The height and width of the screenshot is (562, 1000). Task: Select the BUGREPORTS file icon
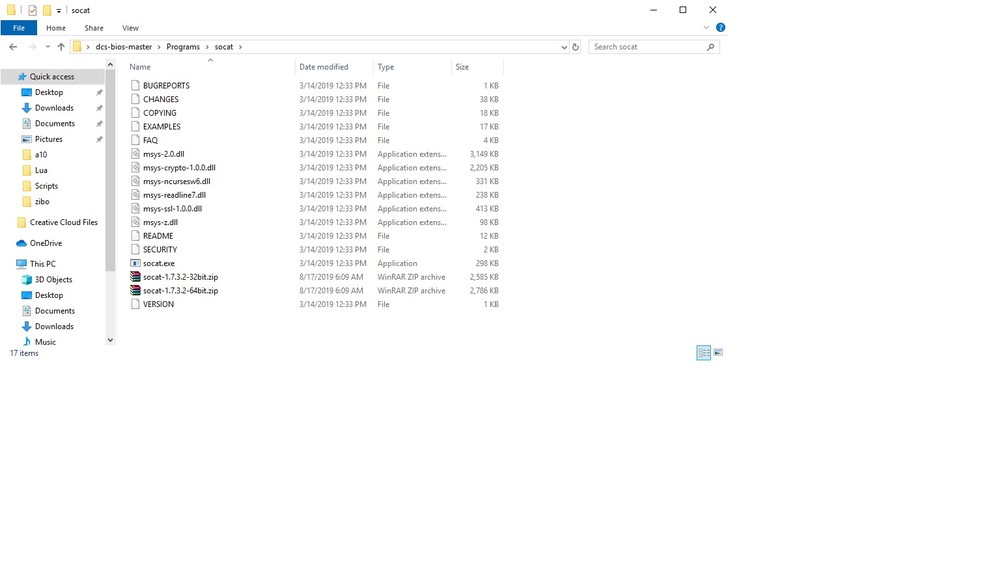(135, 85)
